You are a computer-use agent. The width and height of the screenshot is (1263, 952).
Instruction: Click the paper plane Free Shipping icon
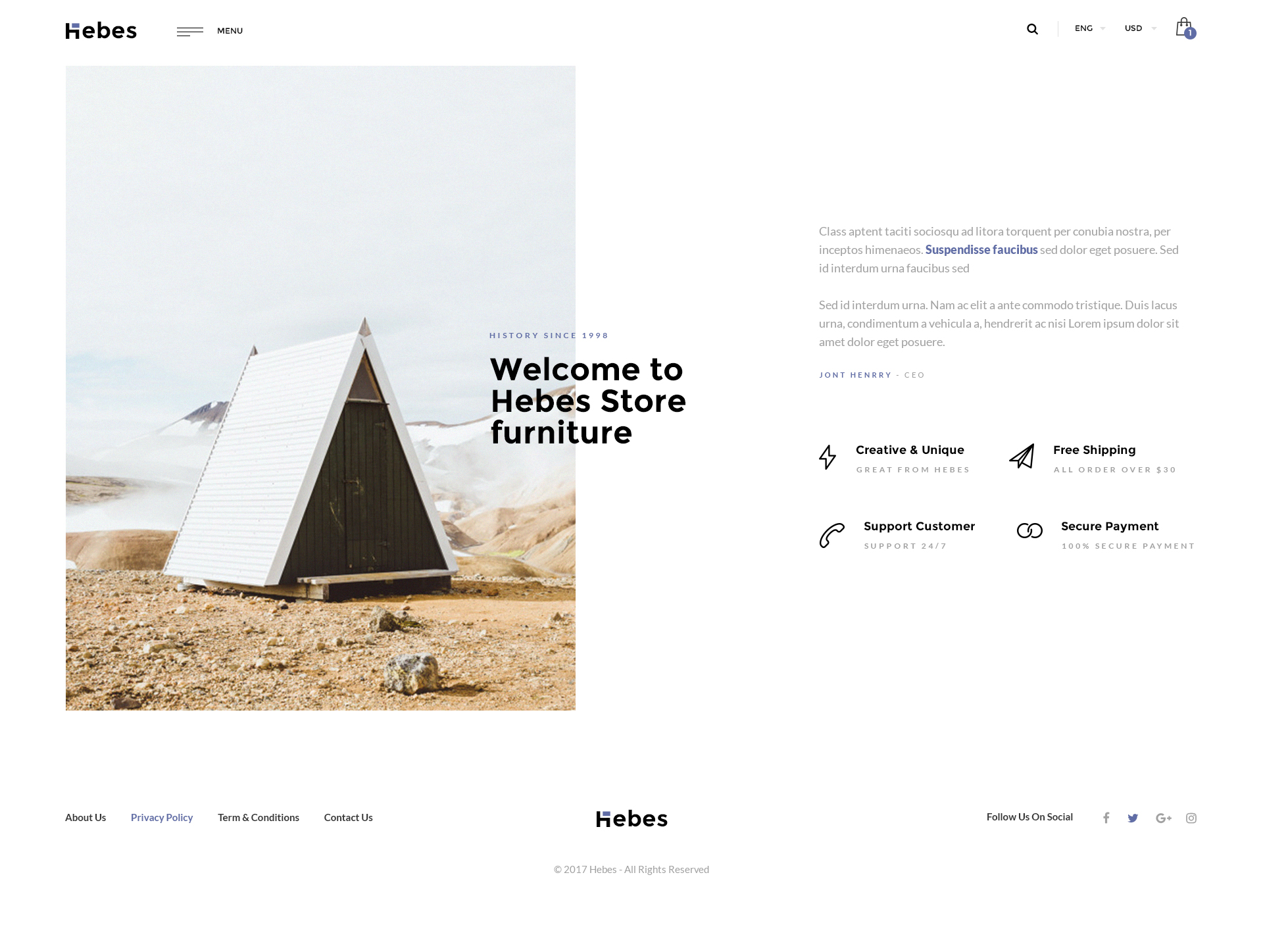pyautogui.click(x=1022, y=456)
